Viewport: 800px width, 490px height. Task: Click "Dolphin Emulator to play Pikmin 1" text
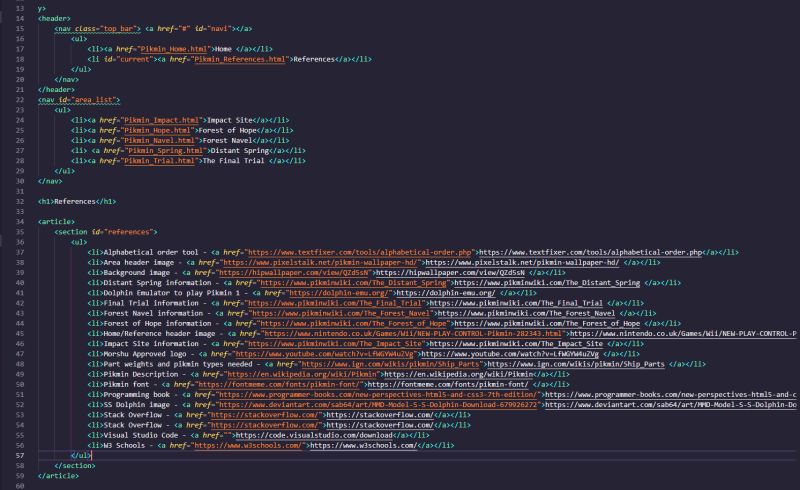(x=171, y=293)
